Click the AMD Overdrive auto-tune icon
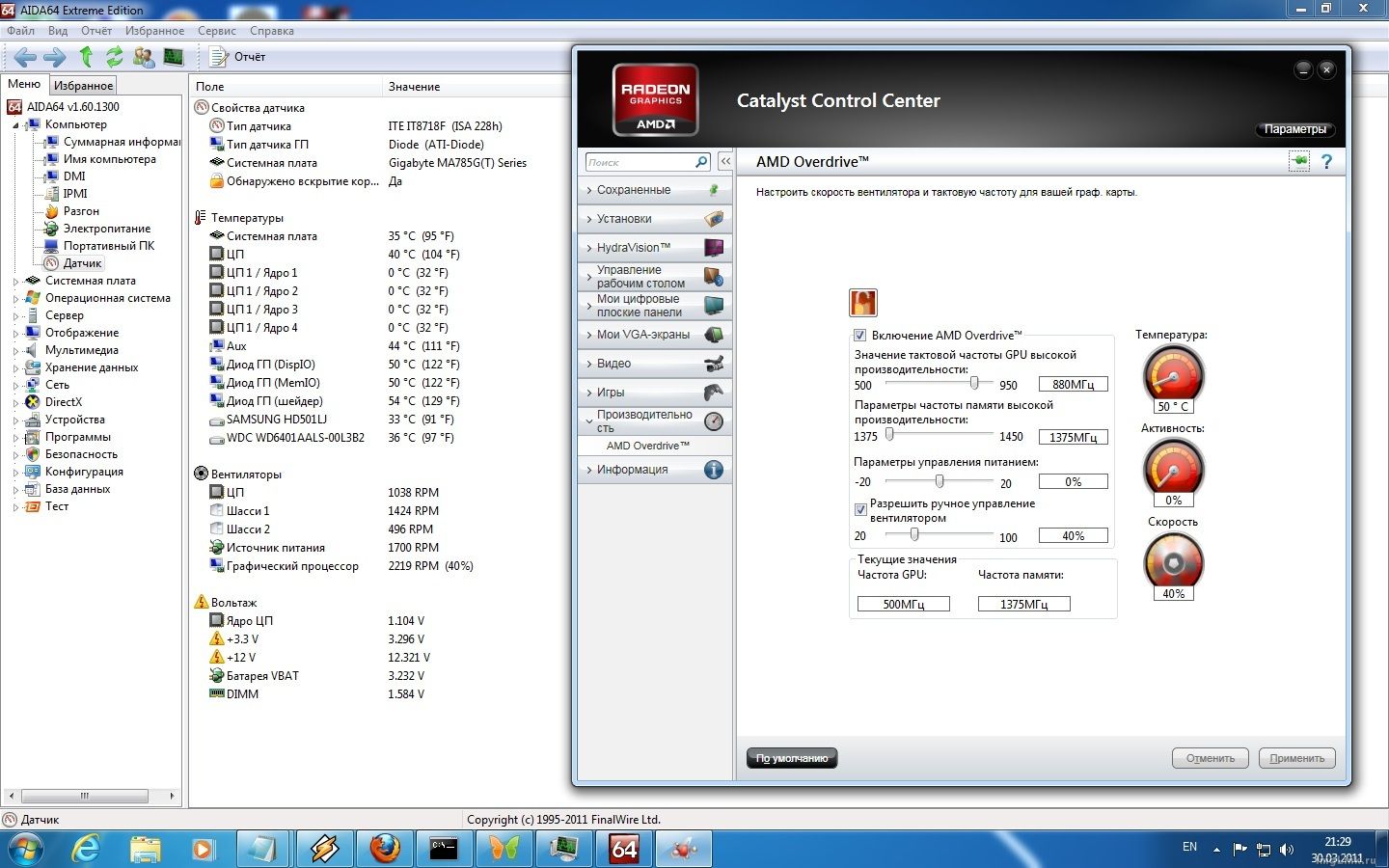 tap(862, 303)
